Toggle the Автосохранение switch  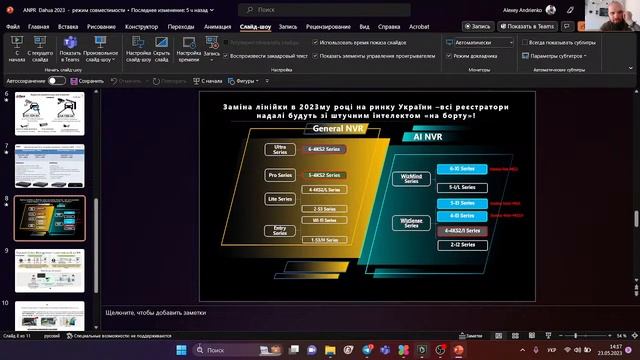pyautogui.click(x=57, y=81)
